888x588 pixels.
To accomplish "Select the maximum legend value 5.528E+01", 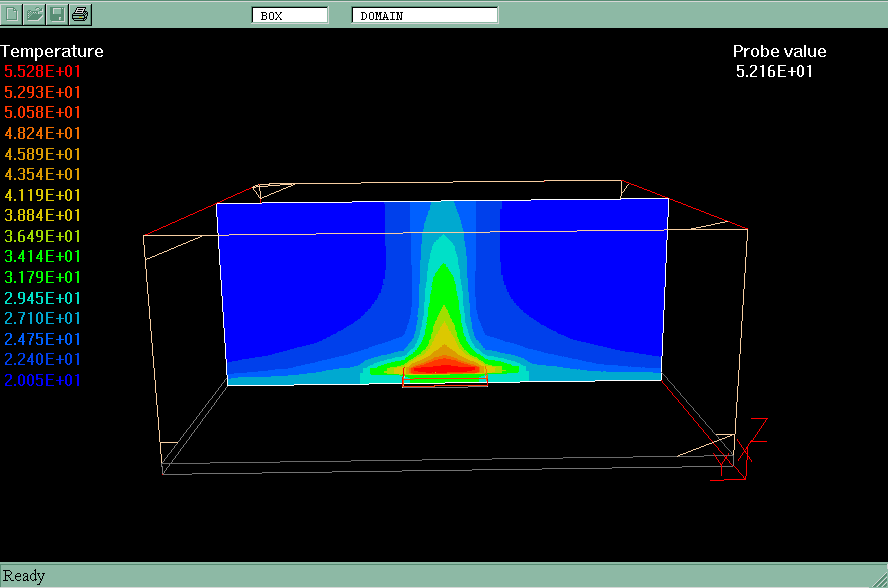I will [43, 72].
